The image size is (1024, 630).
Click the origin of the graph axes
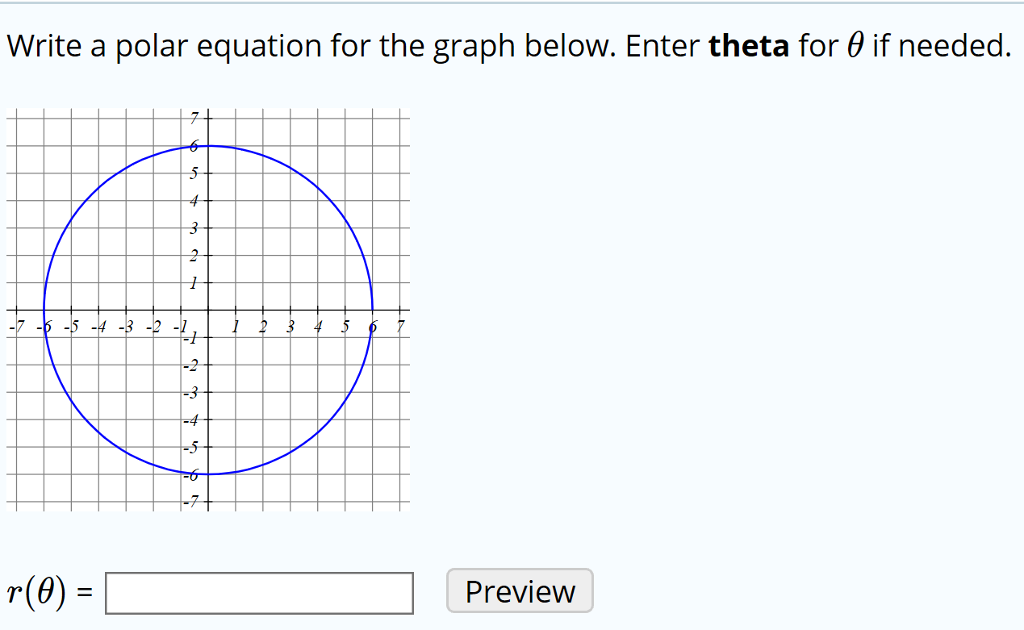coord(208,310)
